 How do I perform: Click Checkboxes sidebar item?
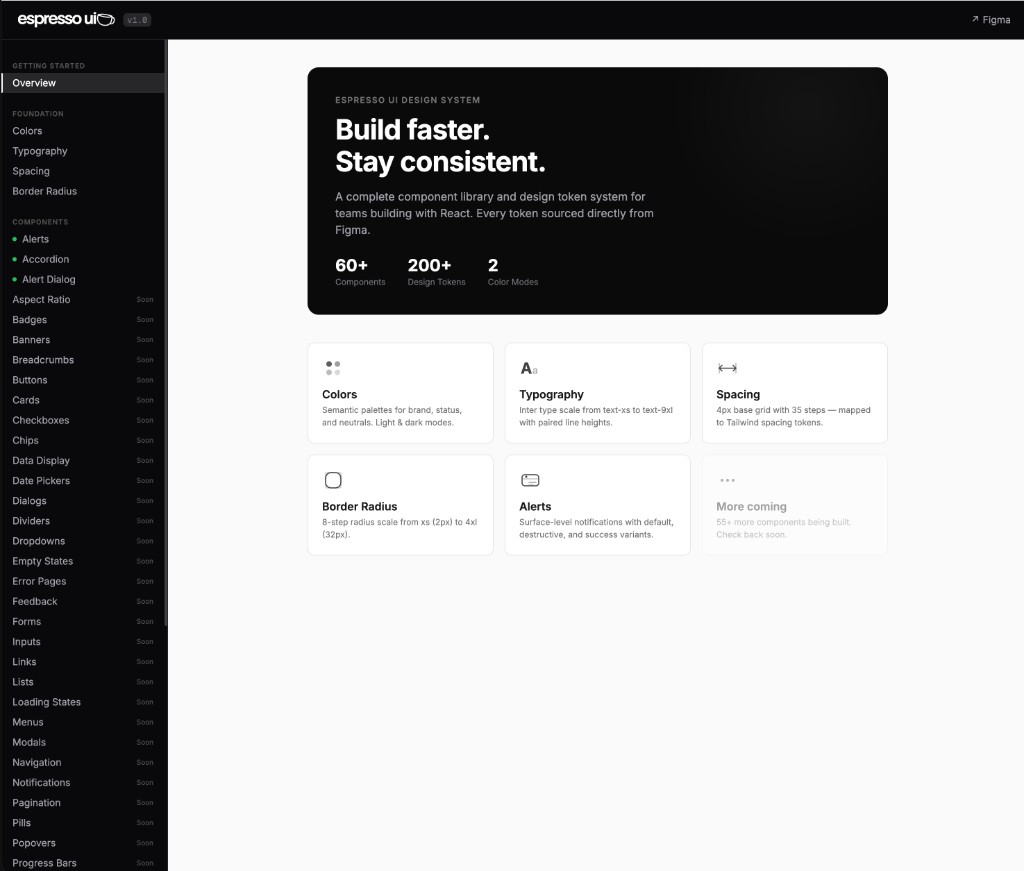[83, 420]
